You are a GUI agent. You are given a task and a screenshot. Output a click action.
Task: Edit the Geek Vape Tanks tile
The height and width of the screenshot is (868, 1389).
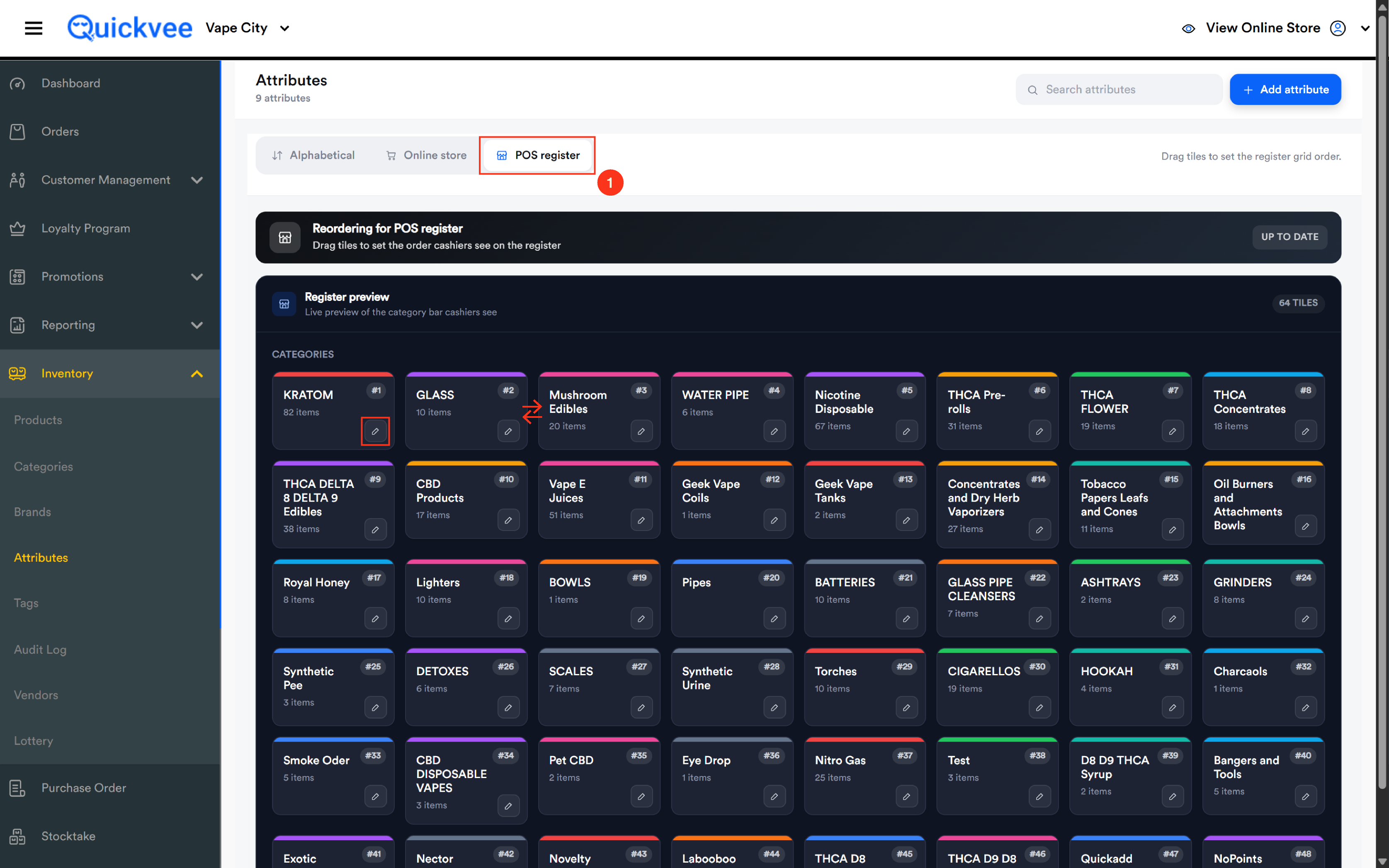906,520
